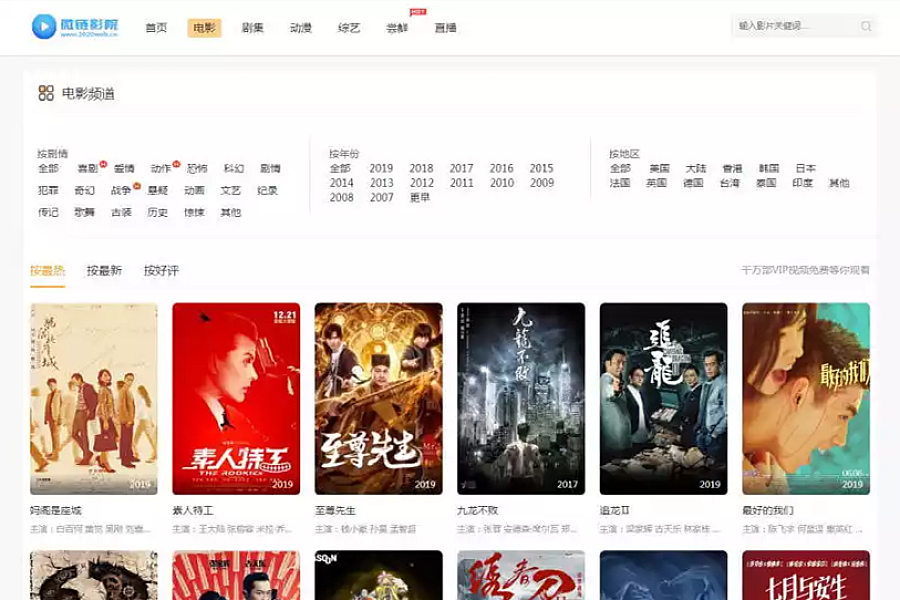
Task: Filter by region 台湾
Action: 730,183
